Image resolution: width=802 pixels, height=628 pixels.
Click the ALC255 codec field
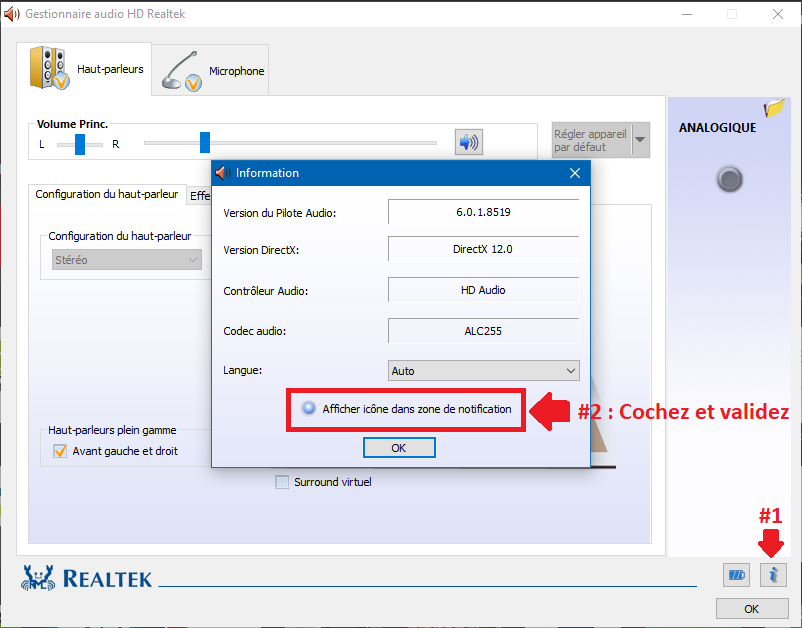point(483,331)
